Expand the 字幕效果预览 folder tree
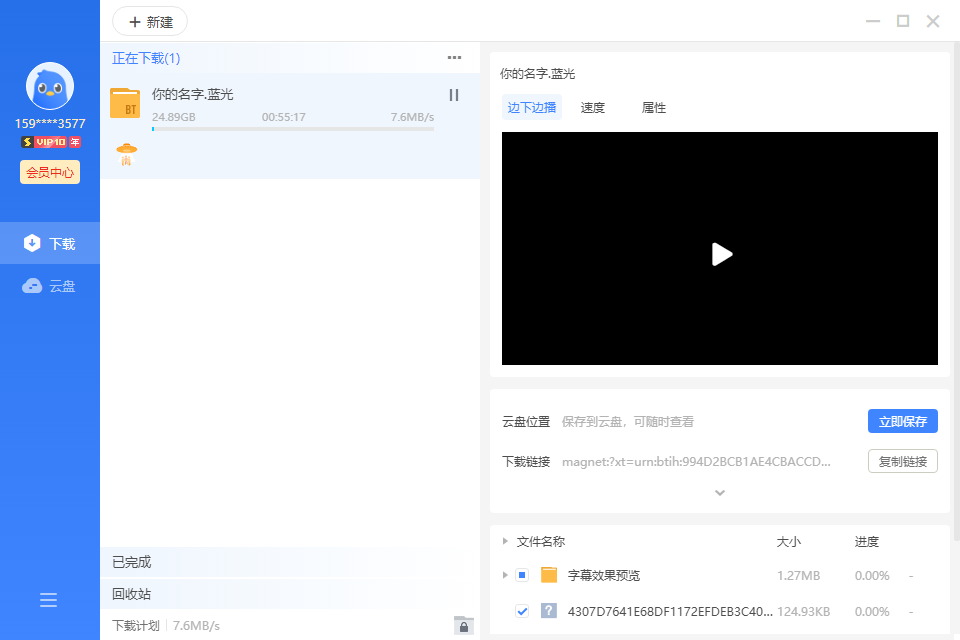The width and height of the screenshot is (960, 640). click(x=505, y=575)
